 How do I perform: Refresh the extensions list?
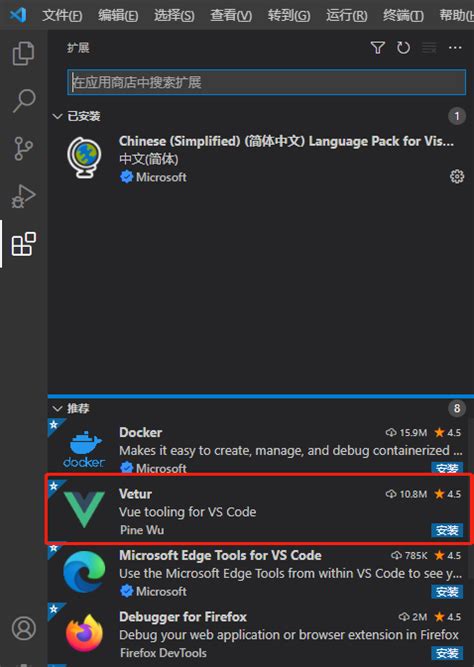[403, 48]
